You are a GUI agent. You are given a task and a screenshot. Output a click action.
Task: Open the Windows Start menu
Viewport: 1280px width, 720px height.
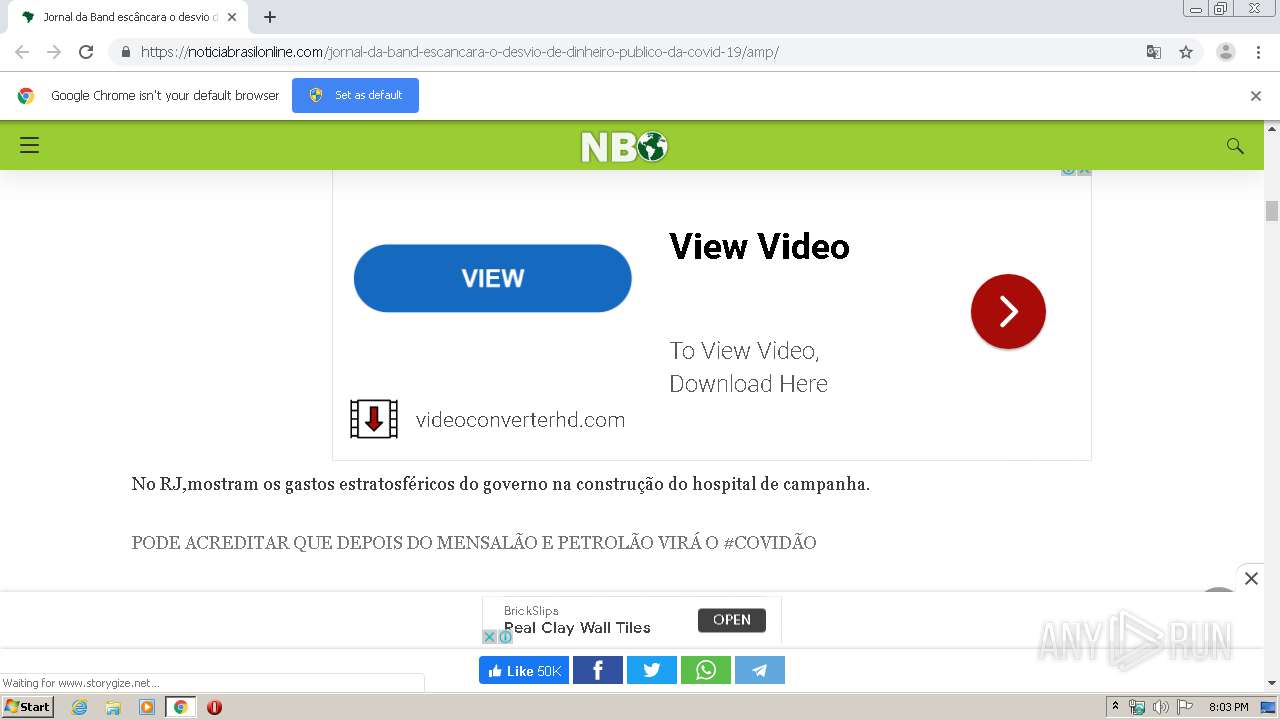(27, 707)
